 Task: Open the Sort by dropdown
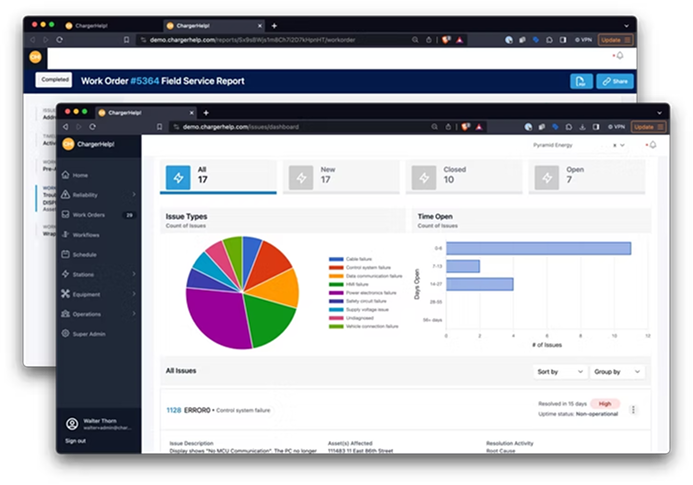point(559,371)
